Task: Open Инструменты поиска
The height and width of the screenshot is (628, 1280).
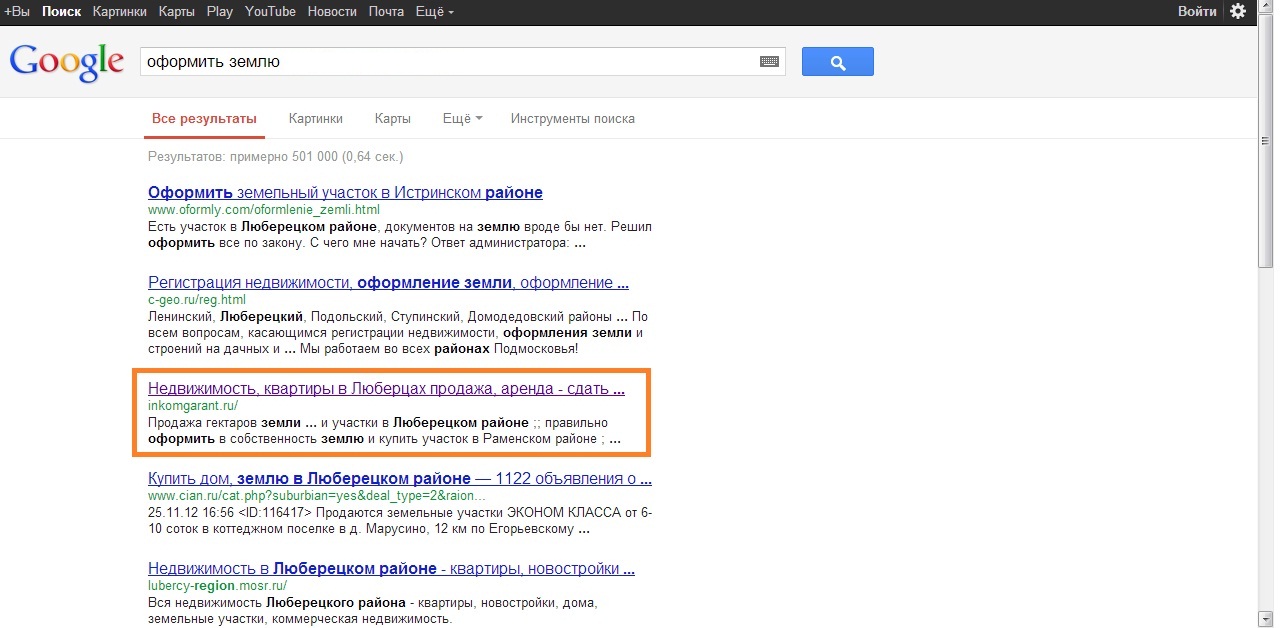Action: pyautogui.click(x=572, y=118)
